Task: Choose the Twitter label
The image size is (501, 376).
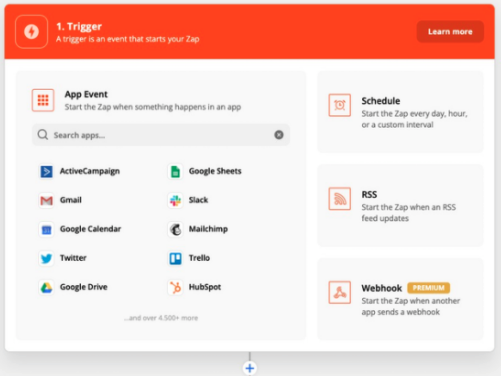Action: (x=73, y=258)
